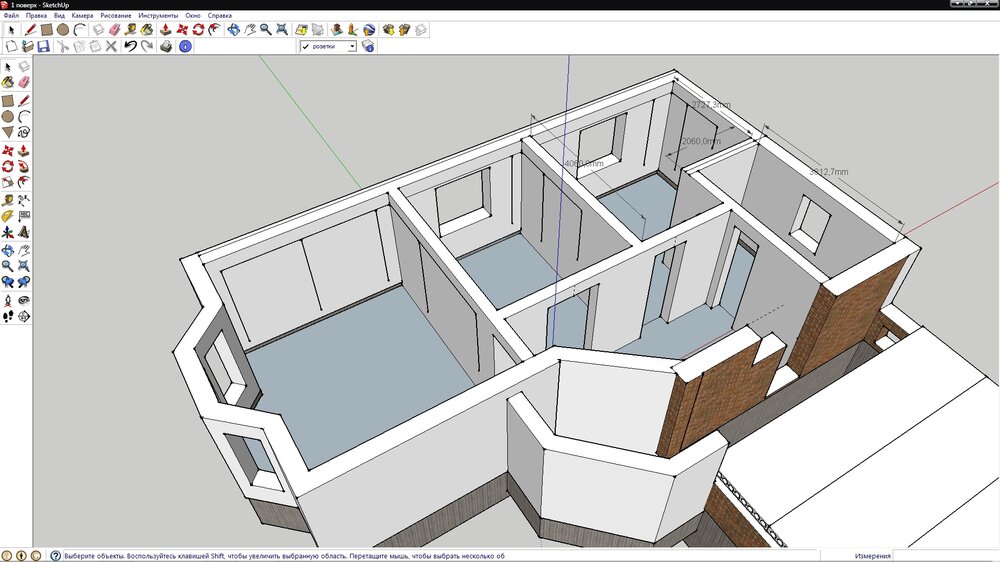Choose the 3D Text tool

point(23,232)
